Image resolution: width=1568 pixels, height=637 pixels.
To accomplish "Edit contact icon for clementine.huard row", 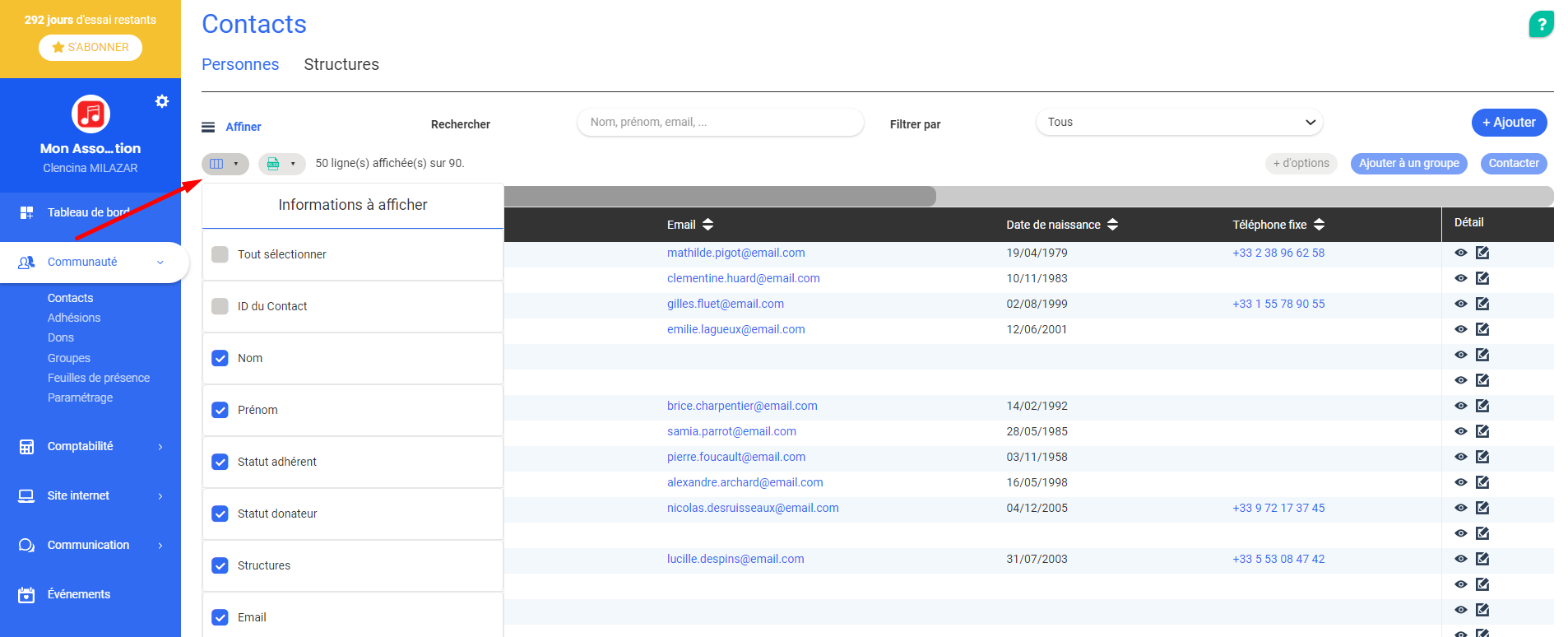I will tap(1482, 278).
